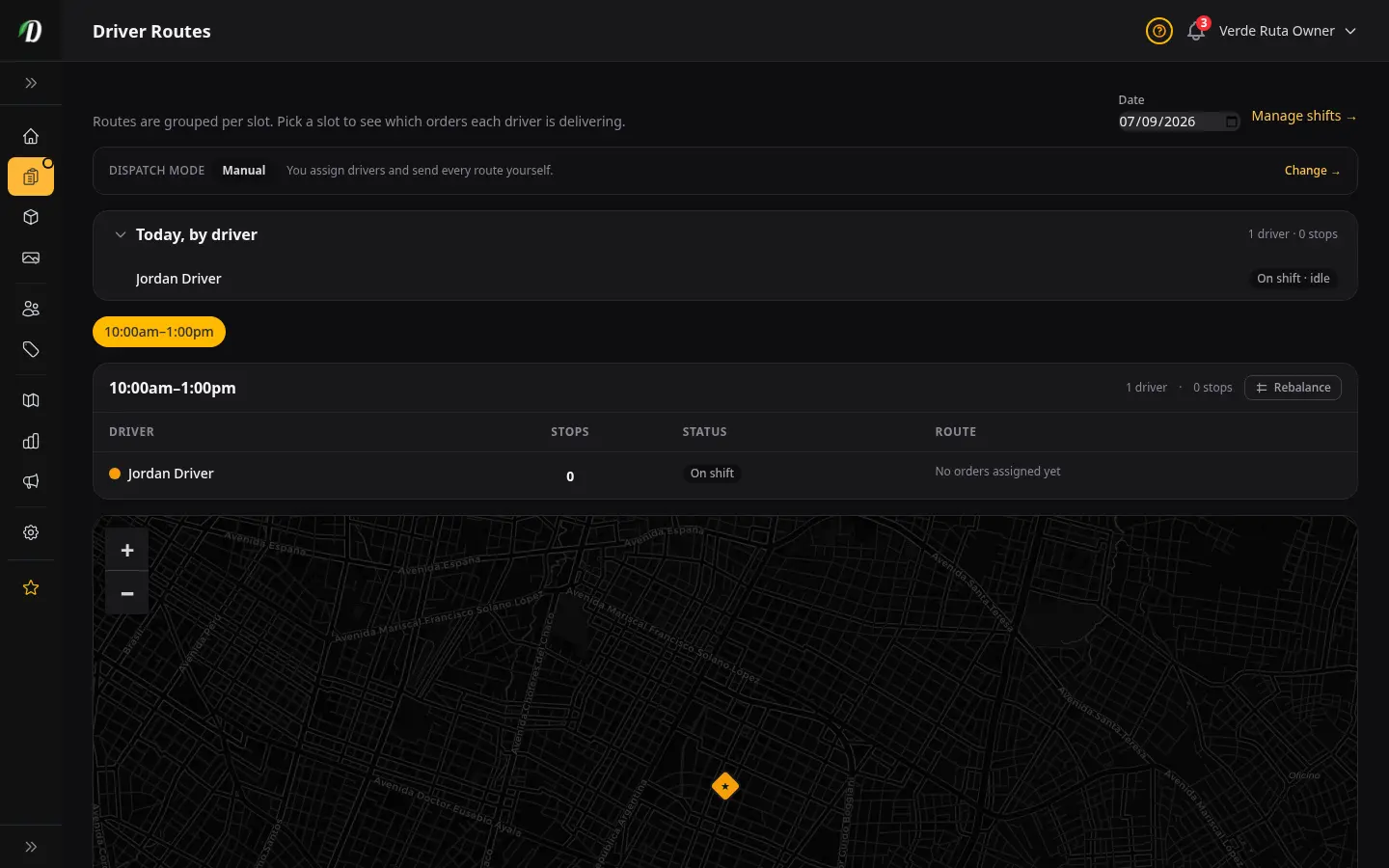Zoom in on the map
Image resolution: width=1389 pixels, height=868 pixels.
(127, 550)
